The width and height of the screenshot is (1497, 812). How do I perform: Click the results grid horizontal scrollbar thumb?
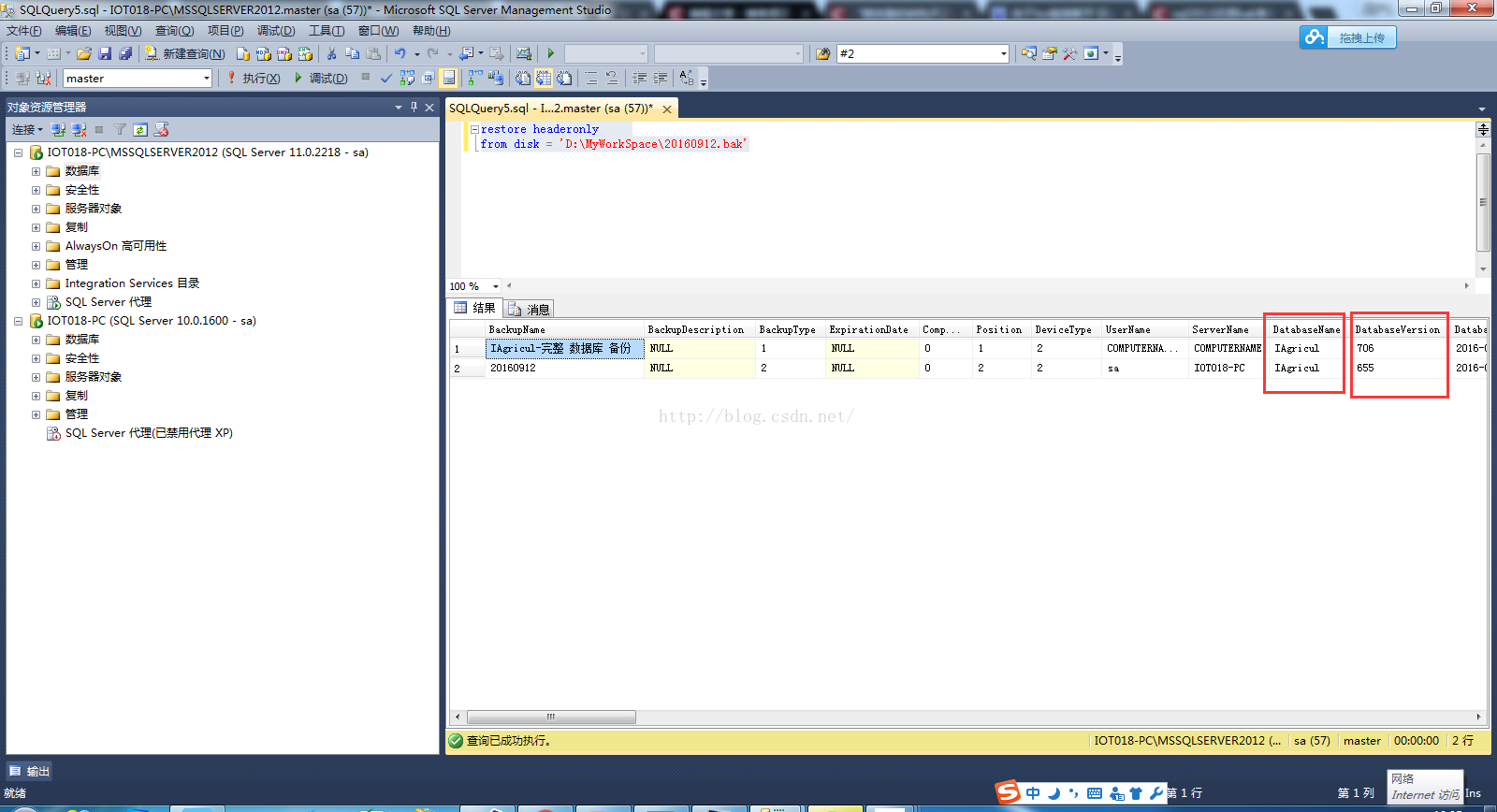(x=551, y=718)
